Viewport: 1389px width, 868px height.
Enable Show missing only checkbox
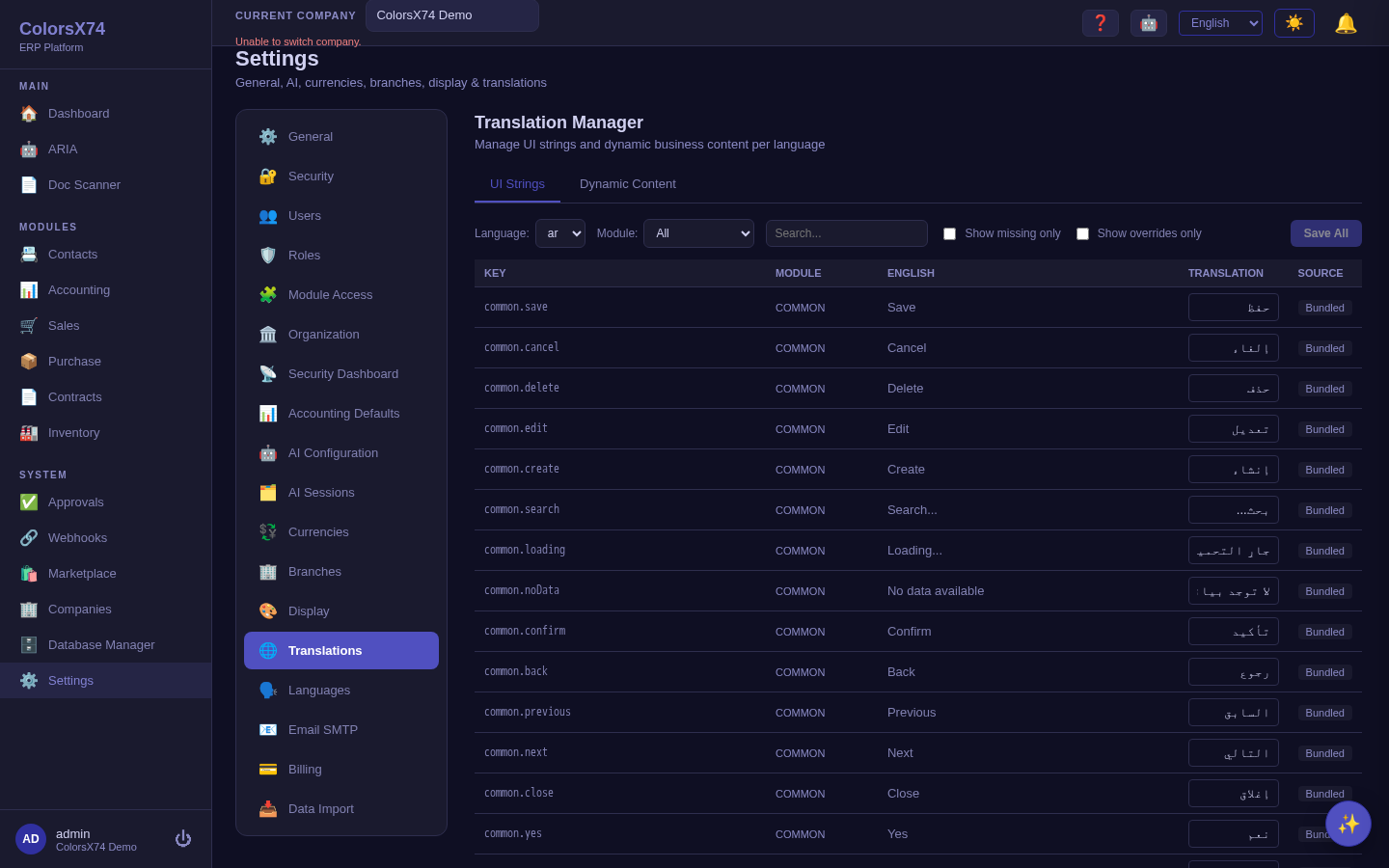pyautogui.click(x=949, y=233)
